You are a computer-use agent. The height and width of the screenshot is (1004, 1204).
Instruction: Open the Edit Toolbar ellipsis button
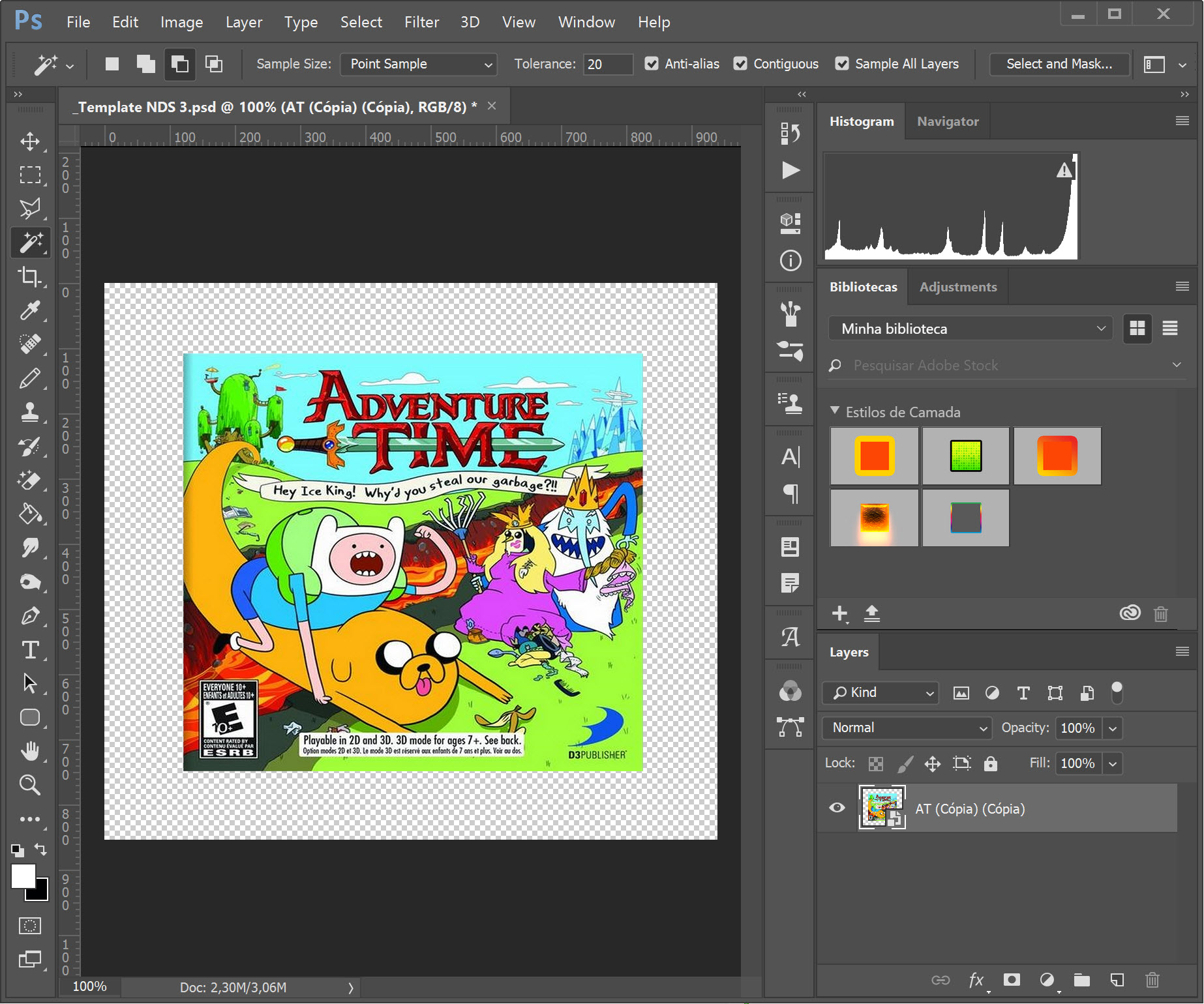click(30, 819)
